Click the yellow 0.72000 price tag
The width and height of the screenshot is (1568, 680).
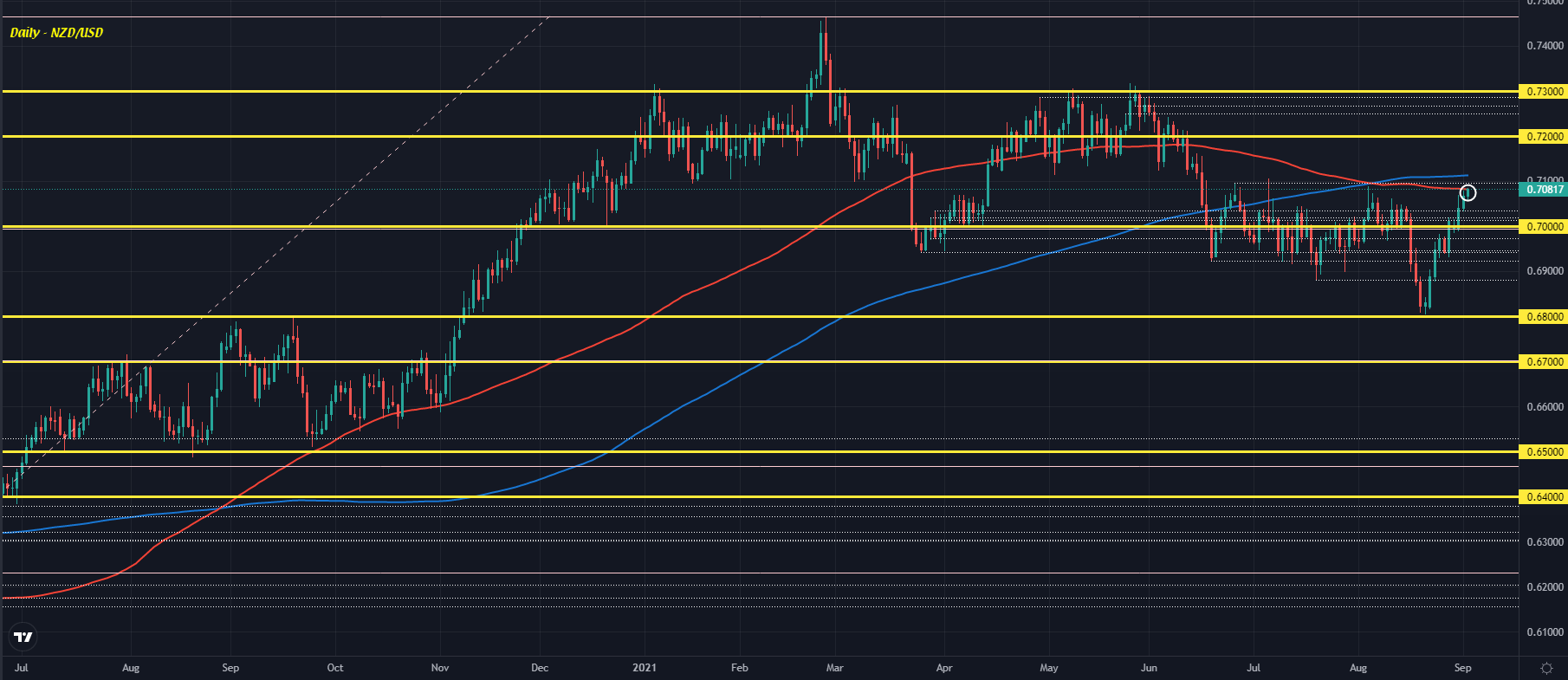[x=1544, y=136]
